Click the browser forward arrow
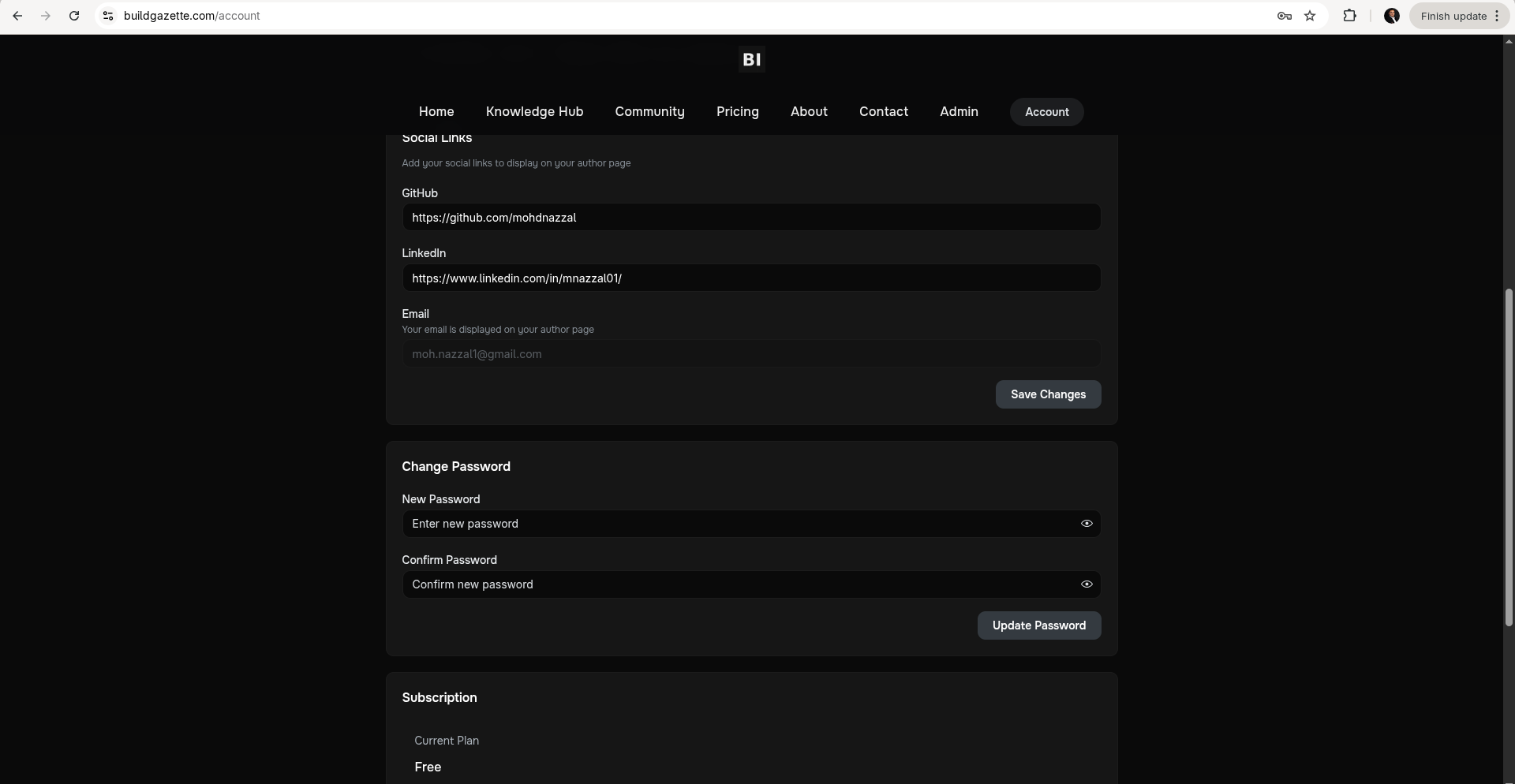 pos(46,16)
